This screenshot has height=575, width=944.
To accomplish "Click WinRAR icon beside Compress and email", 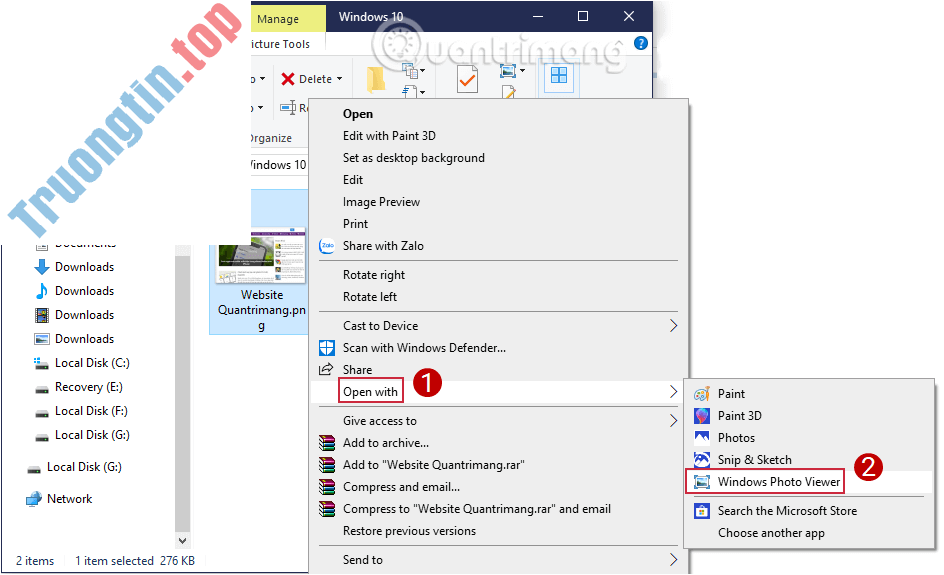I will coord(327,487).
